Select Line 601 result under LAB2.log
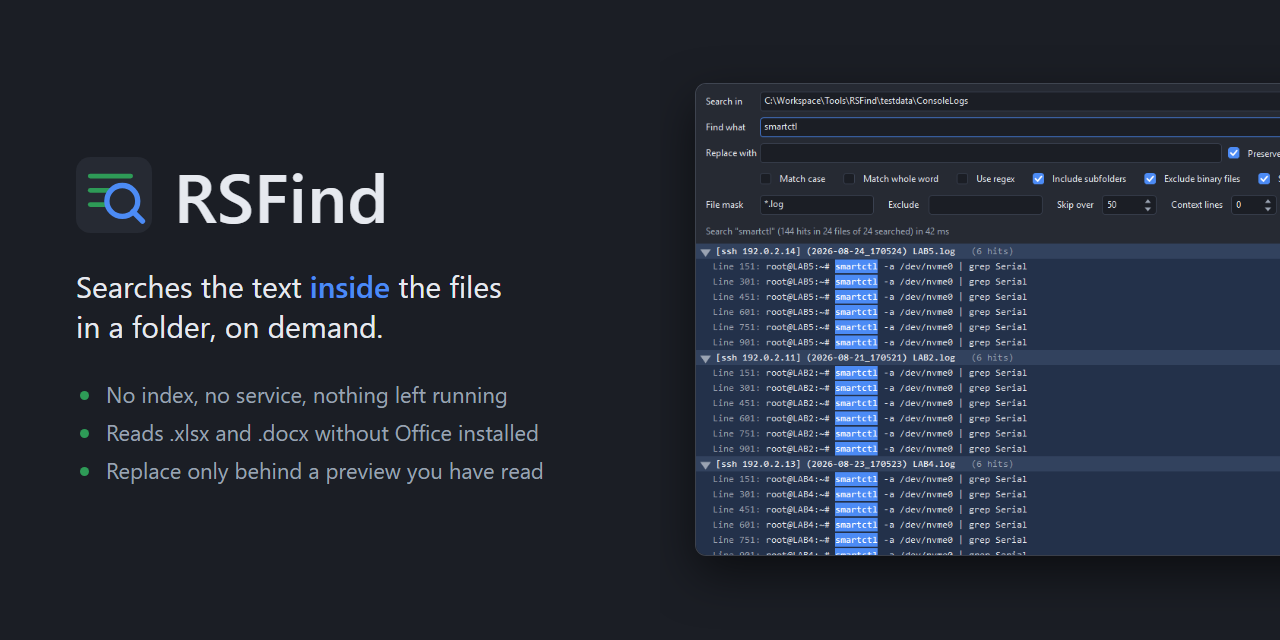This screenshot has height=640, width=1280. (x=988, y=418)
